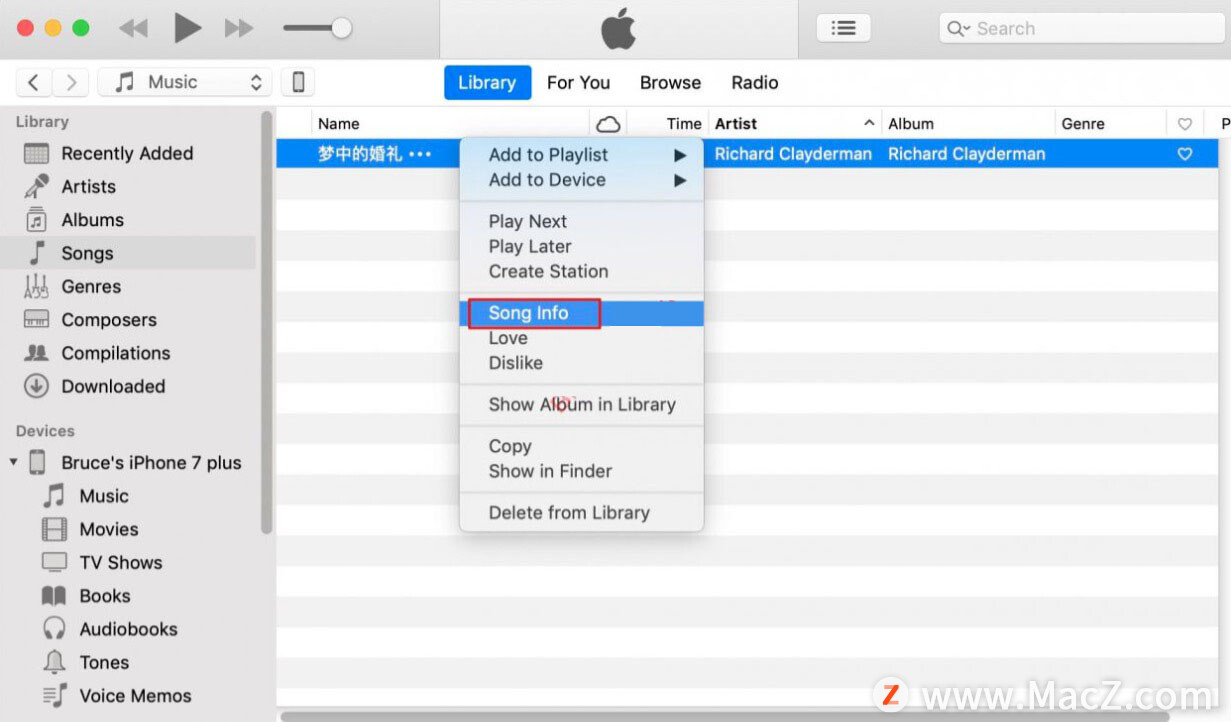Click the iCloud status column header
The height and width of the screenshot is (722, 1231).
pyautogui.click(x=608, y=124)
